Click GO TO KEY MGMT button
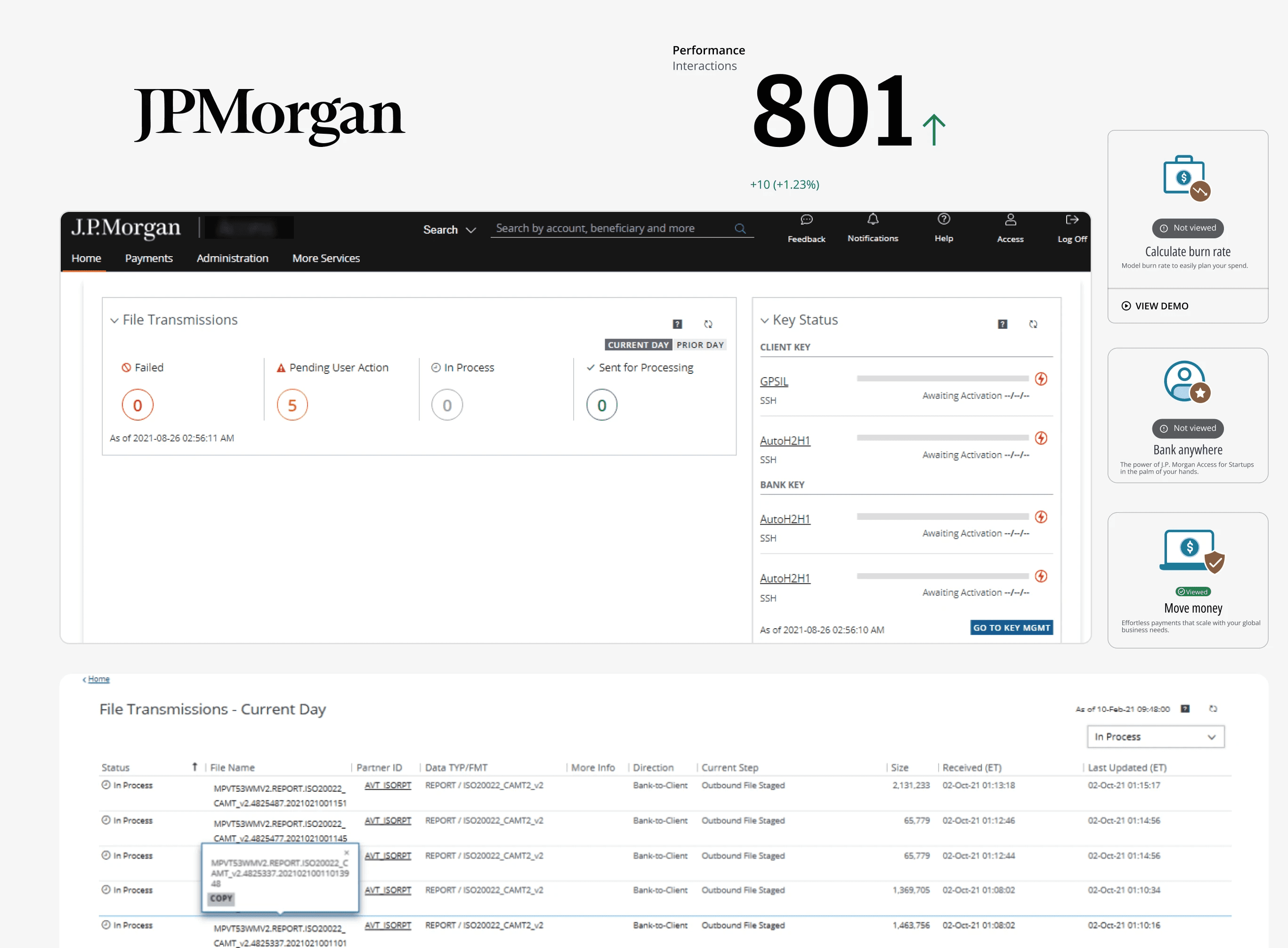1288x948 pixels. [1011, 628]
